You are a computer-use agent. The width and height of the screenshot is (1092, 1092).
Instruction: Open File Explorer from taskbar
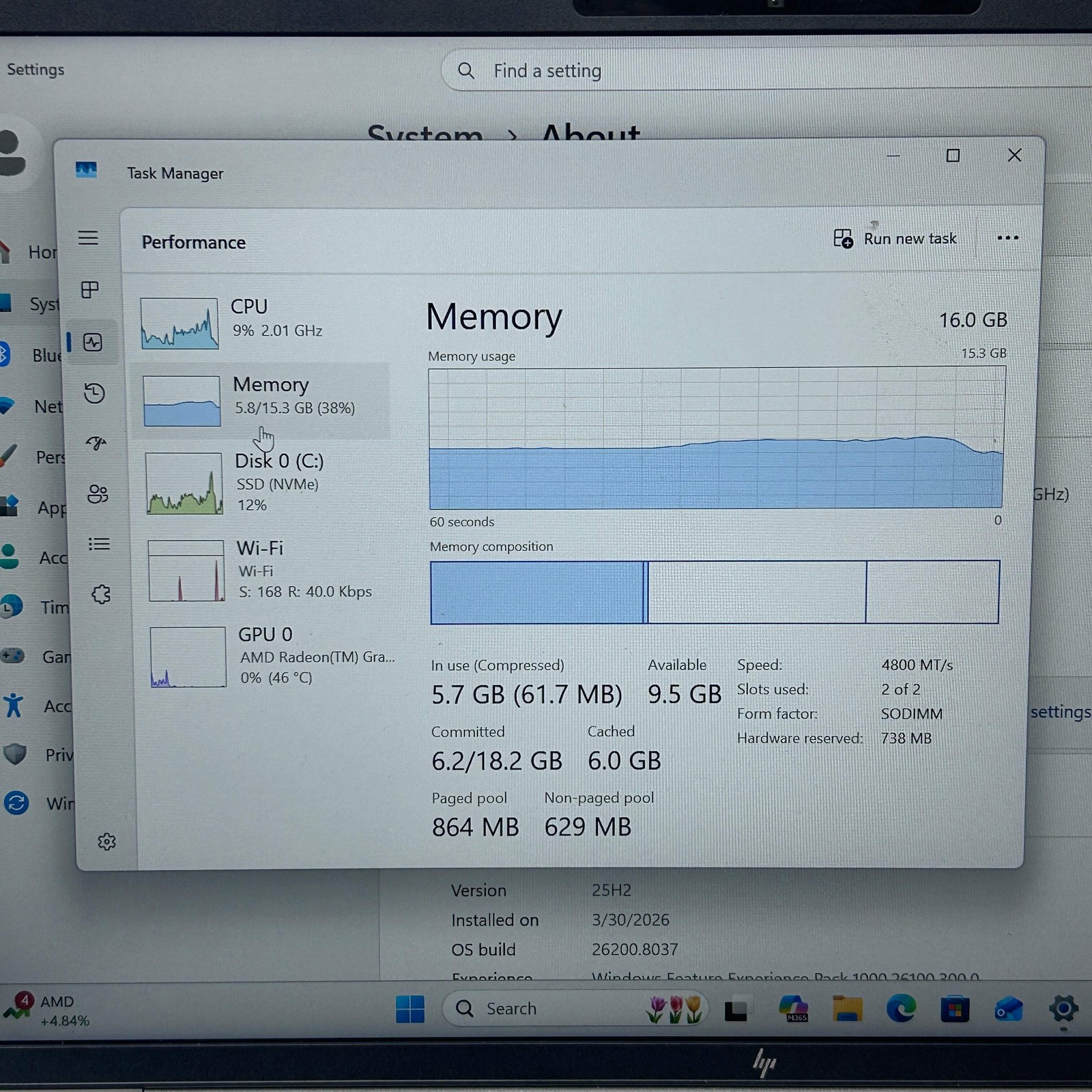click(847, 1009)
